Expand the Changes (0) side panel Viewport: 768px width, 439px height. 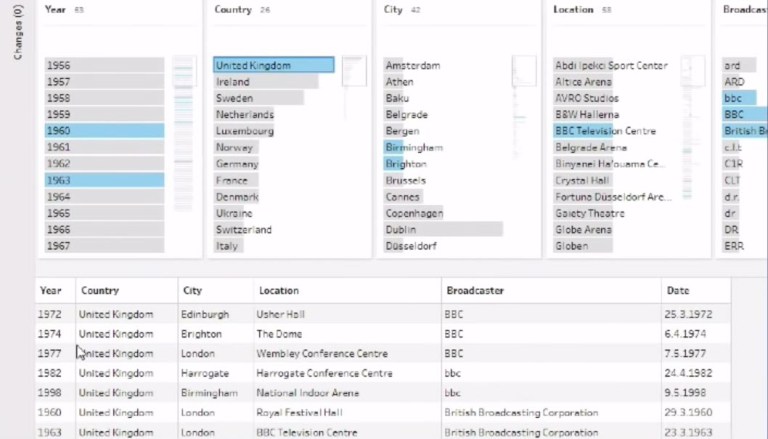click(x=18, y=32)
